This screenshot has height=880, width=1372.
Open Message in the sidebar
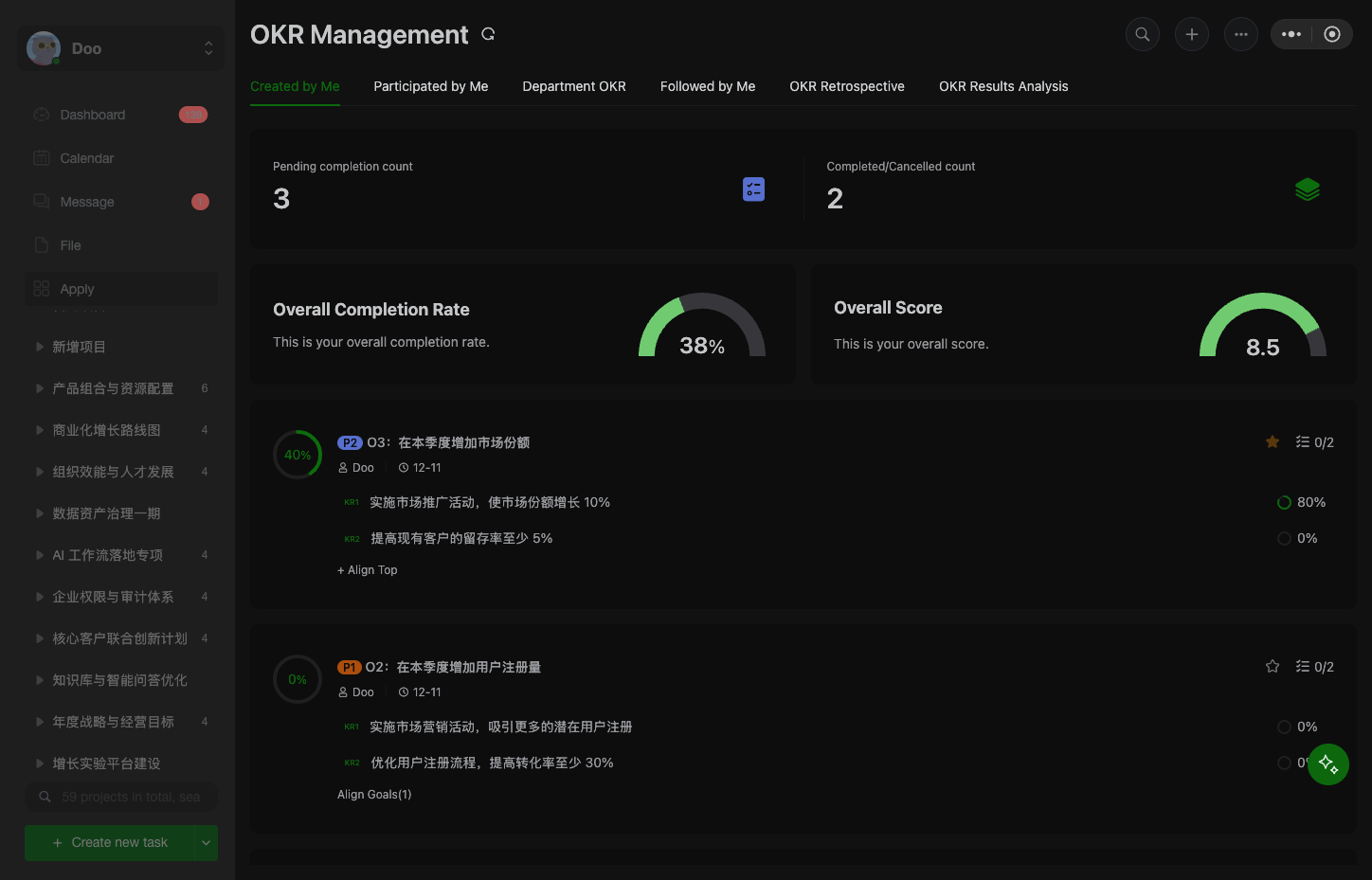(x=121, y=202)
